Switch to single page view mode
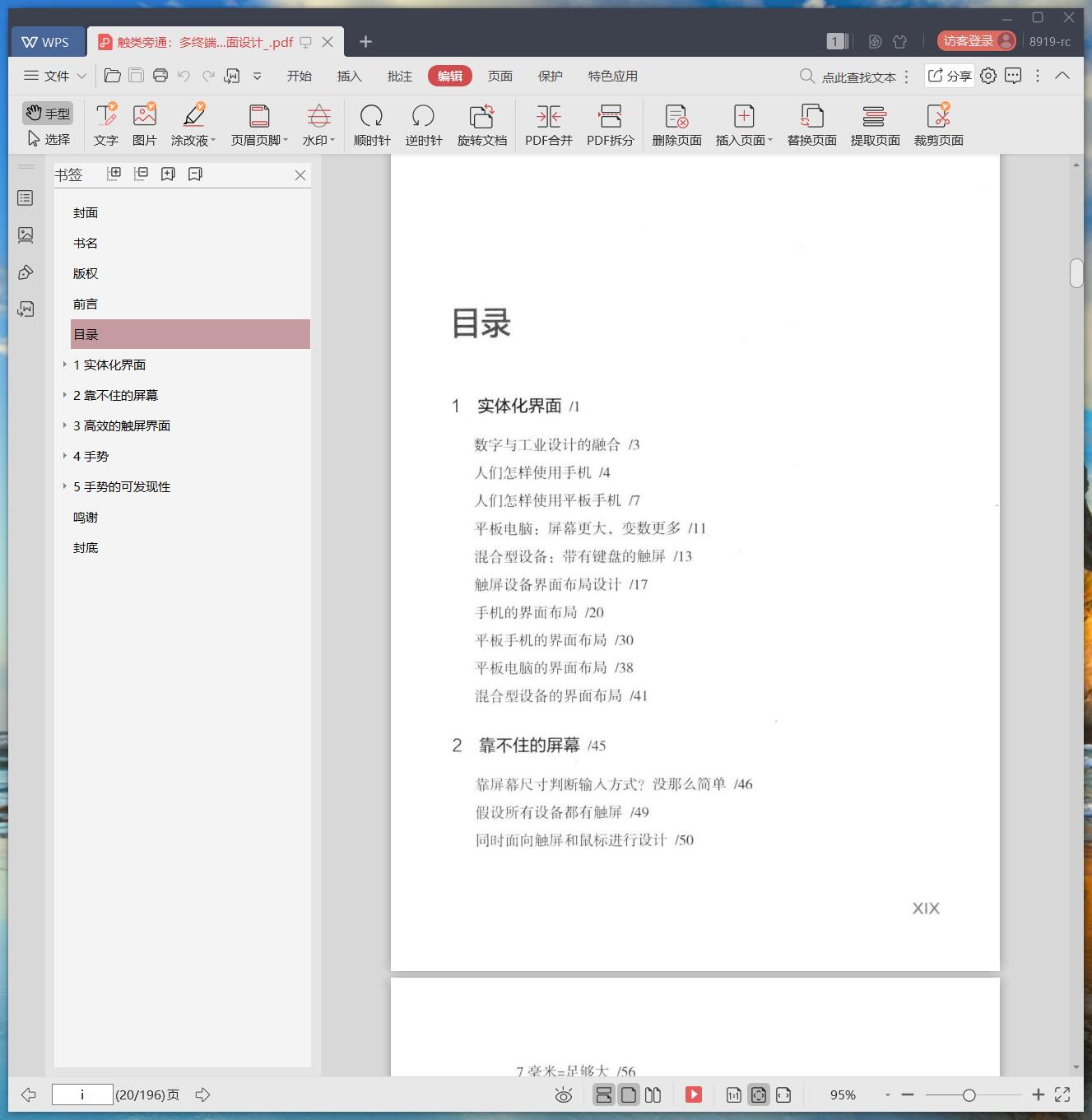The image size is (1092, 1120). tap(629, 1094)
